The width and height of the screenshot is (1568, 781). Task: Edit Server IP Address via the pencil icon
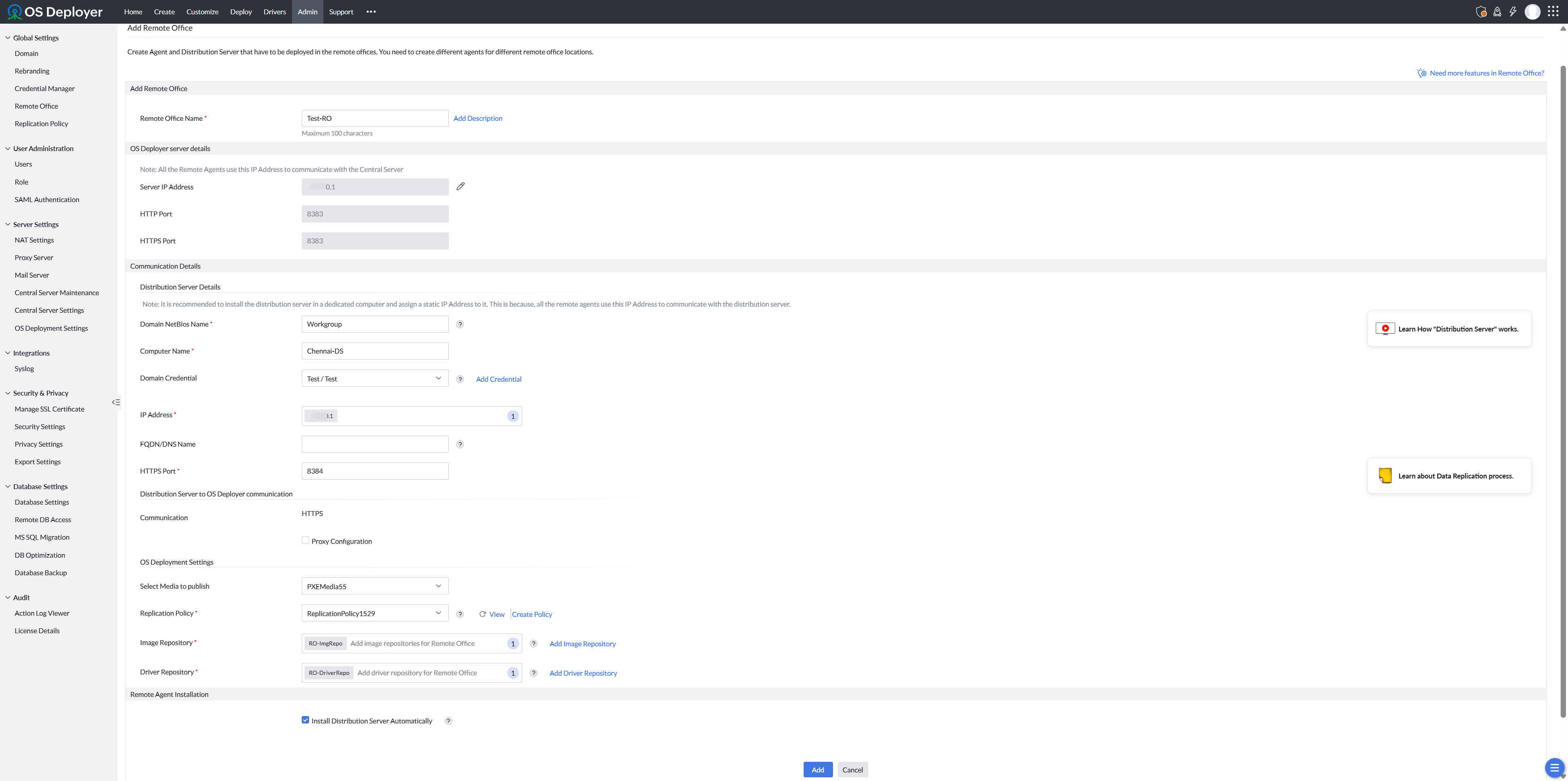(x=461, y=186)
